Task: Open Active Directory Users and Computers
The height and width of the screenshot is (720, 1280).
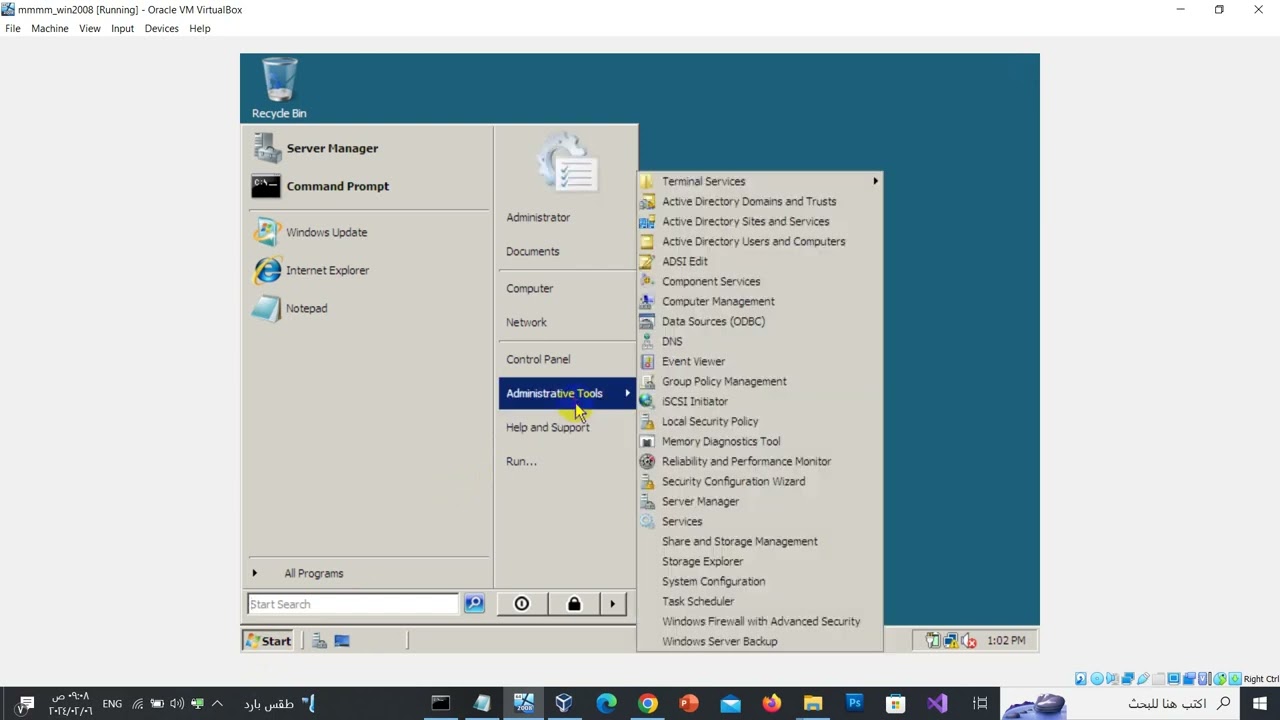Action: click(760, 241)
